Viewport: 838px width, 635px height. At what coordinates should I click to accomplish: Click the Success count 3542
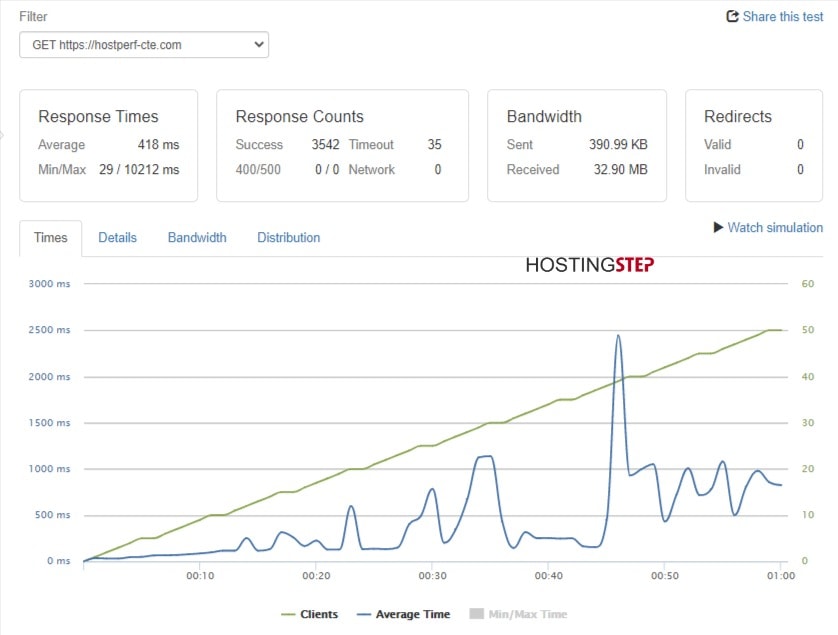click(325, 145)
